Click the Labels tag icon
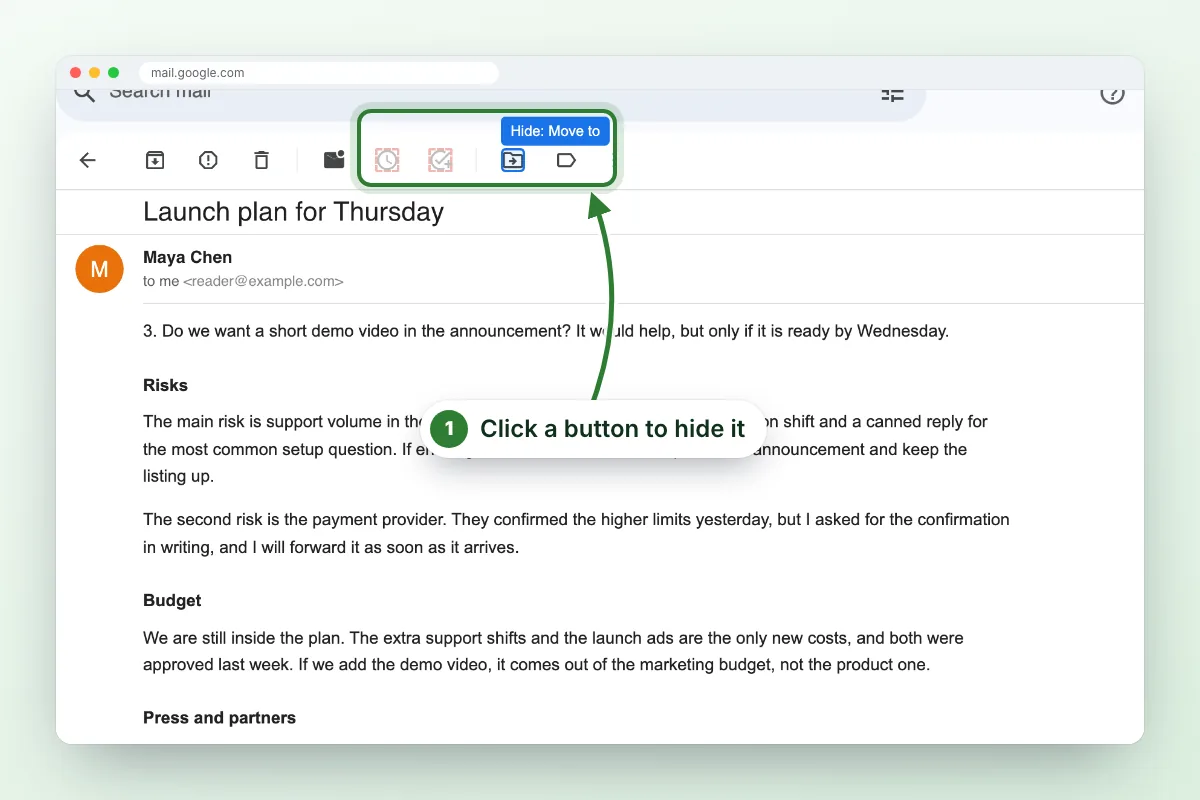Image resolution: width=1200 pixels, height=800 pixels. [x=566, y=160]
